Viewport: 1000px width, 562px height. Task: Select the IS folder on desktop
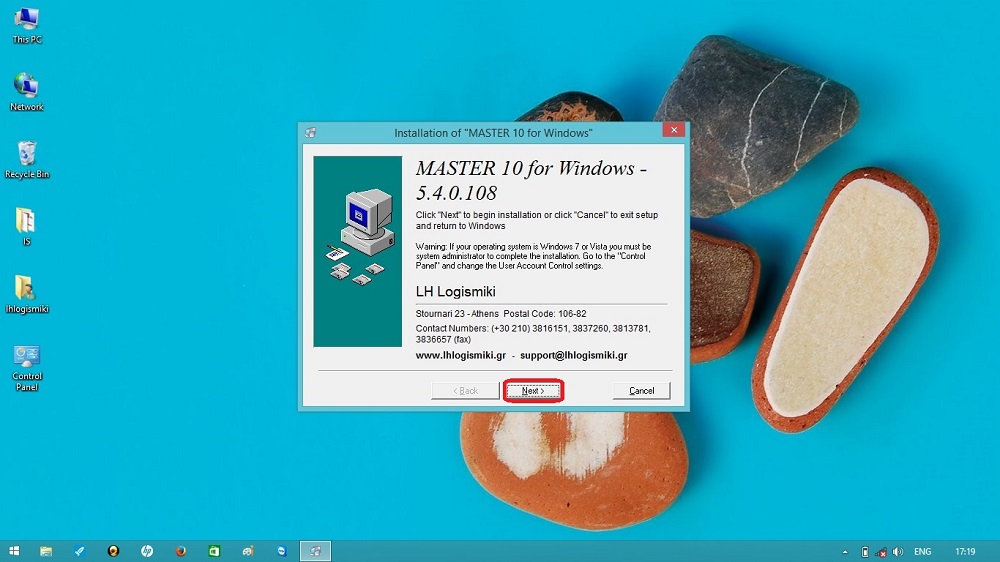[26, 226]
